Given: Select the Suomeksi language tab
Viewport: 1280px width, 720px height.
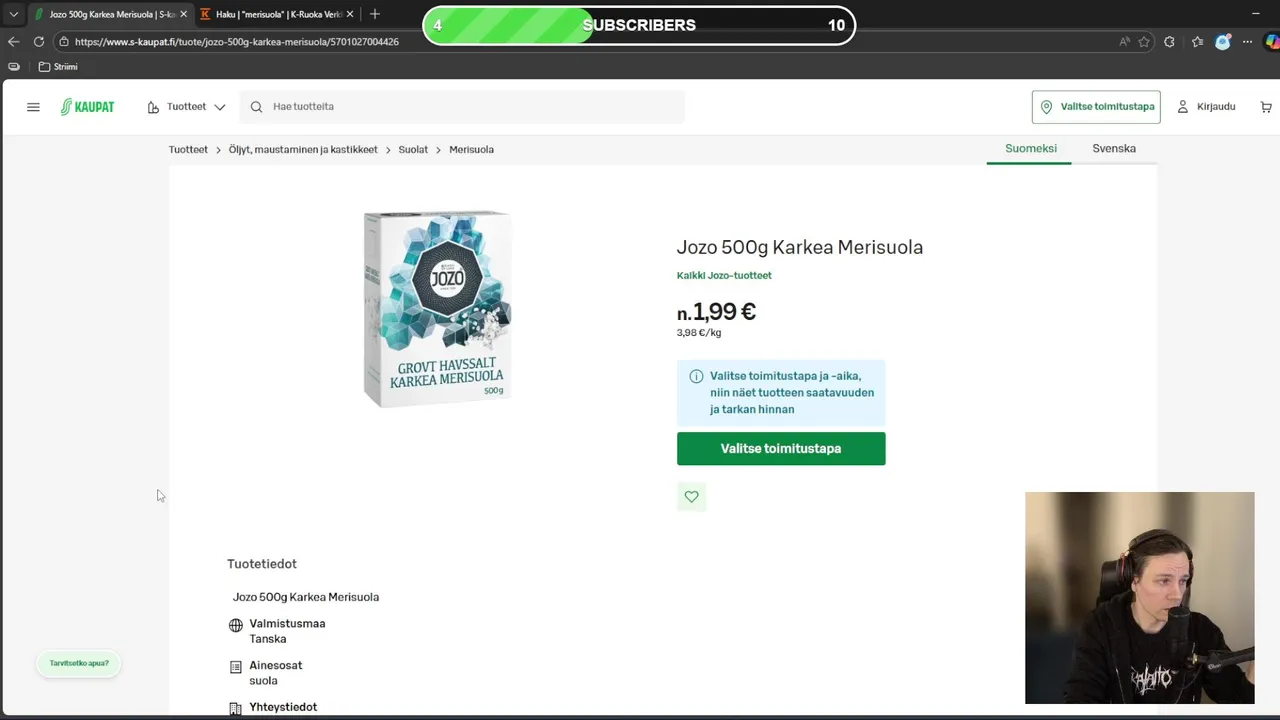Looking at the screenshot, I should tap(1030, 149).
